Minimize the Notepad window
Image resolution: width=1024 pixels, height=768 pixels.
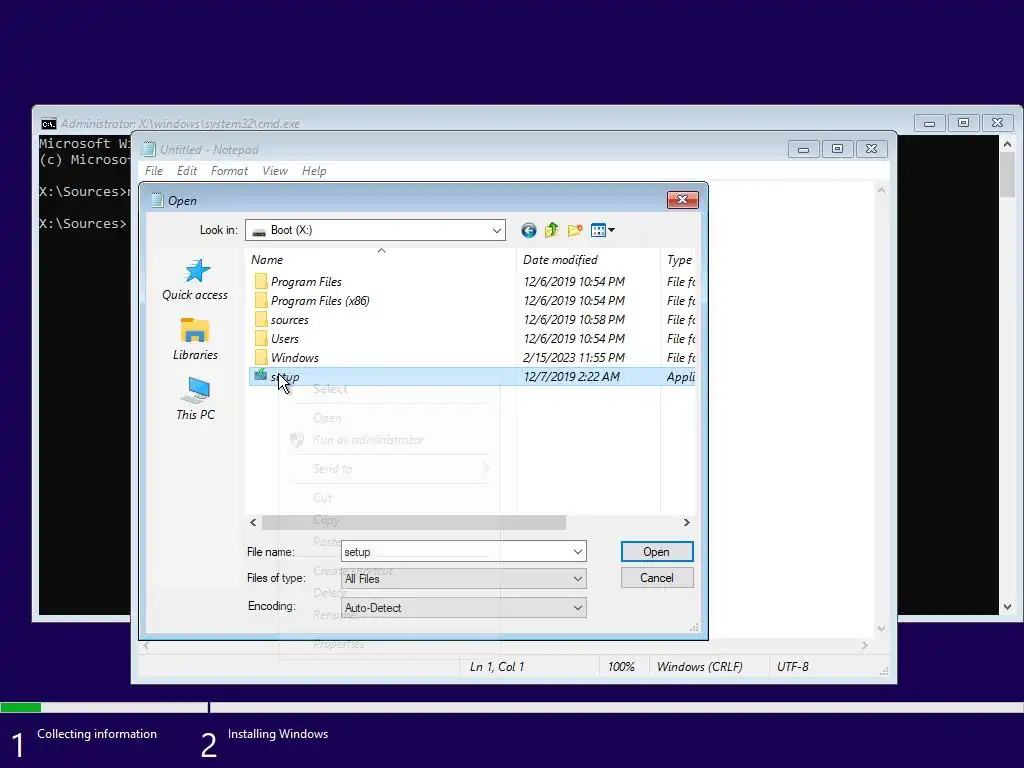coord(803,149)
